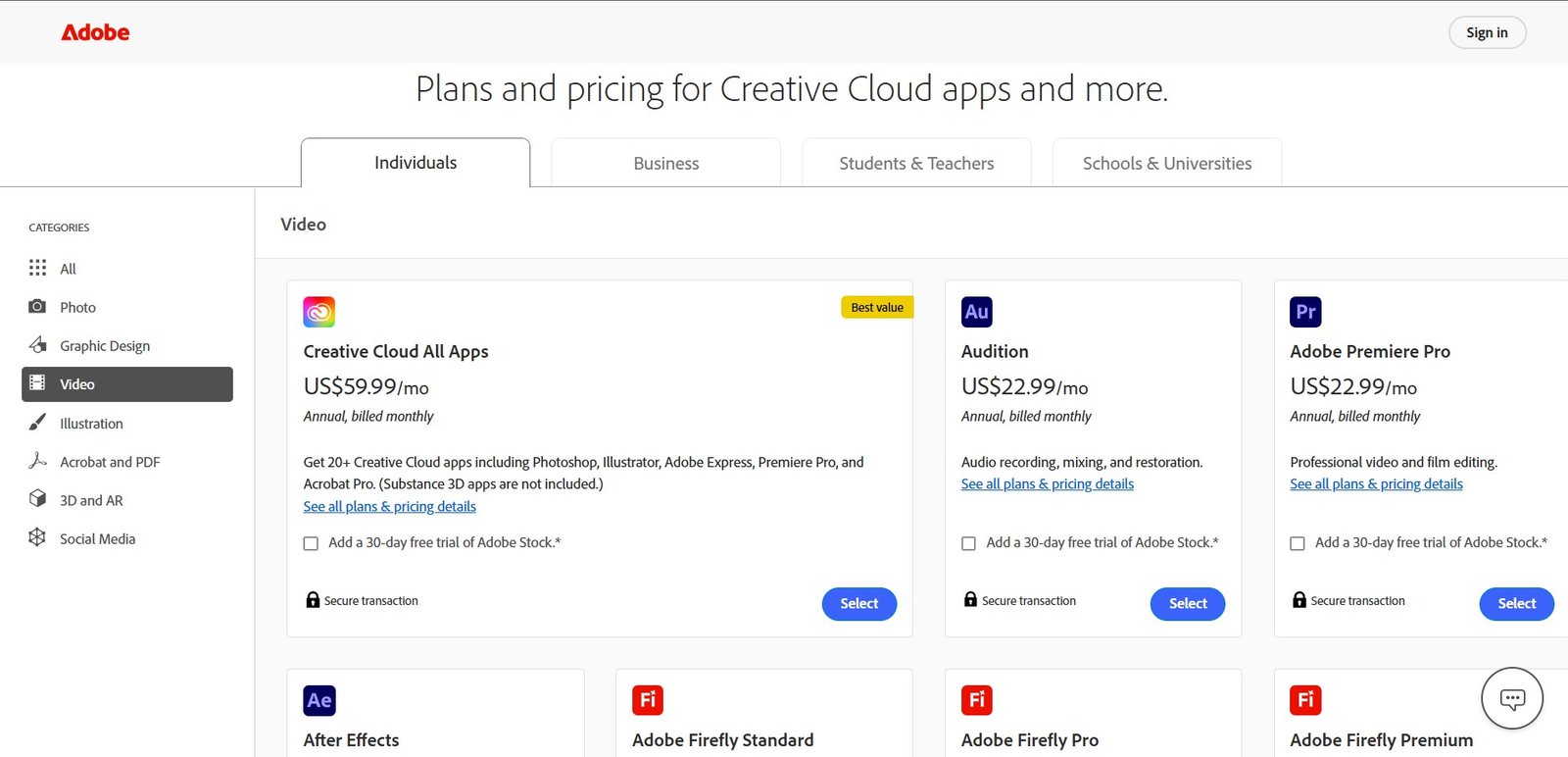Open the Business tab
The height and width of the screenshot is (757, 1568).
[x=666, y=164]
